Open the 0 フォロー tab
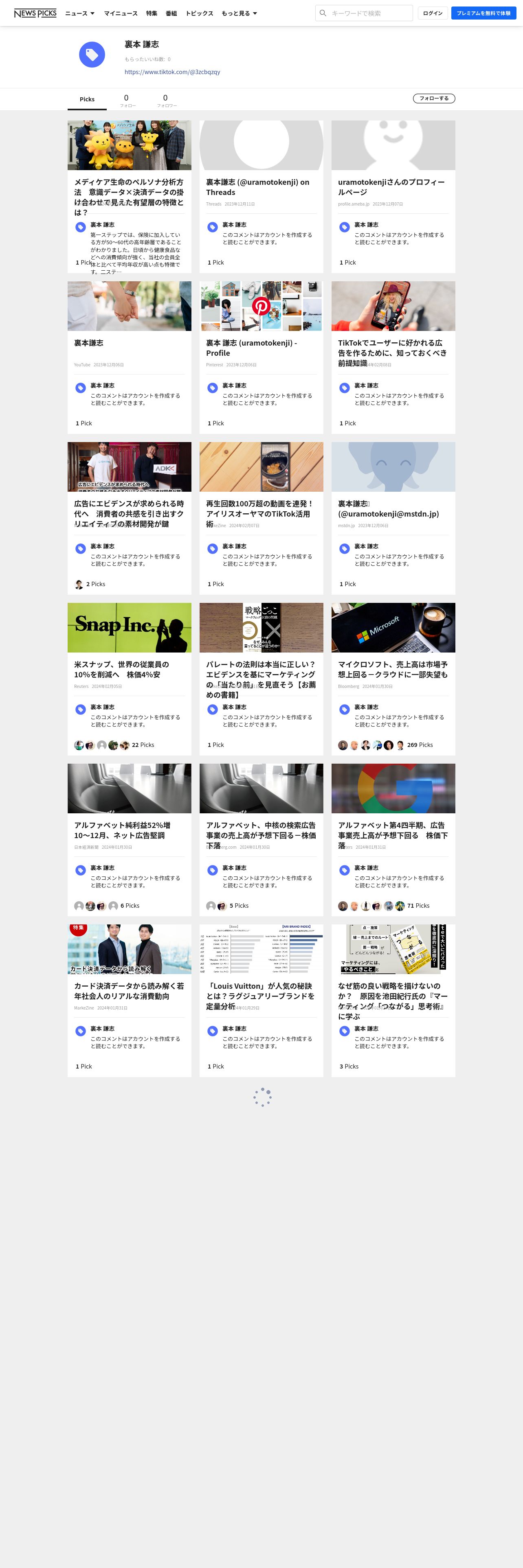This screenshot has width=523, height=1568. (x=127, y=101)
